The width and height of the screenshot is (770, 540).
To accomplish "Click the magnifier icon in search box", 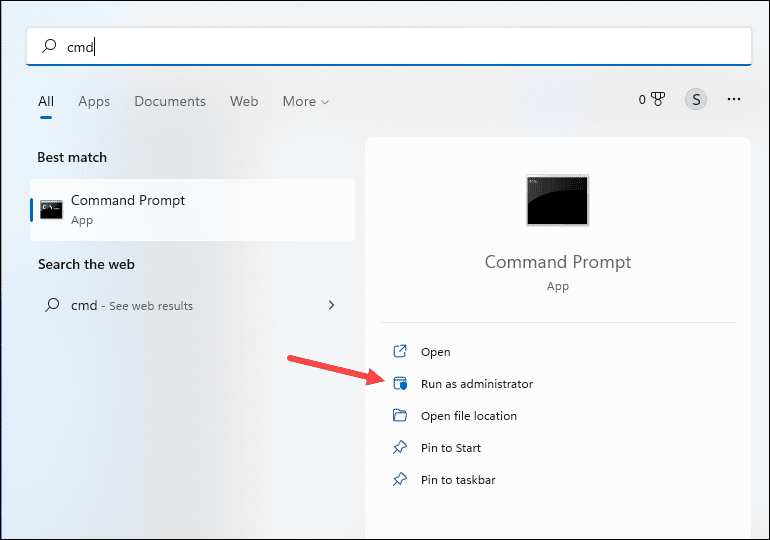I will (x=48, y=47).
